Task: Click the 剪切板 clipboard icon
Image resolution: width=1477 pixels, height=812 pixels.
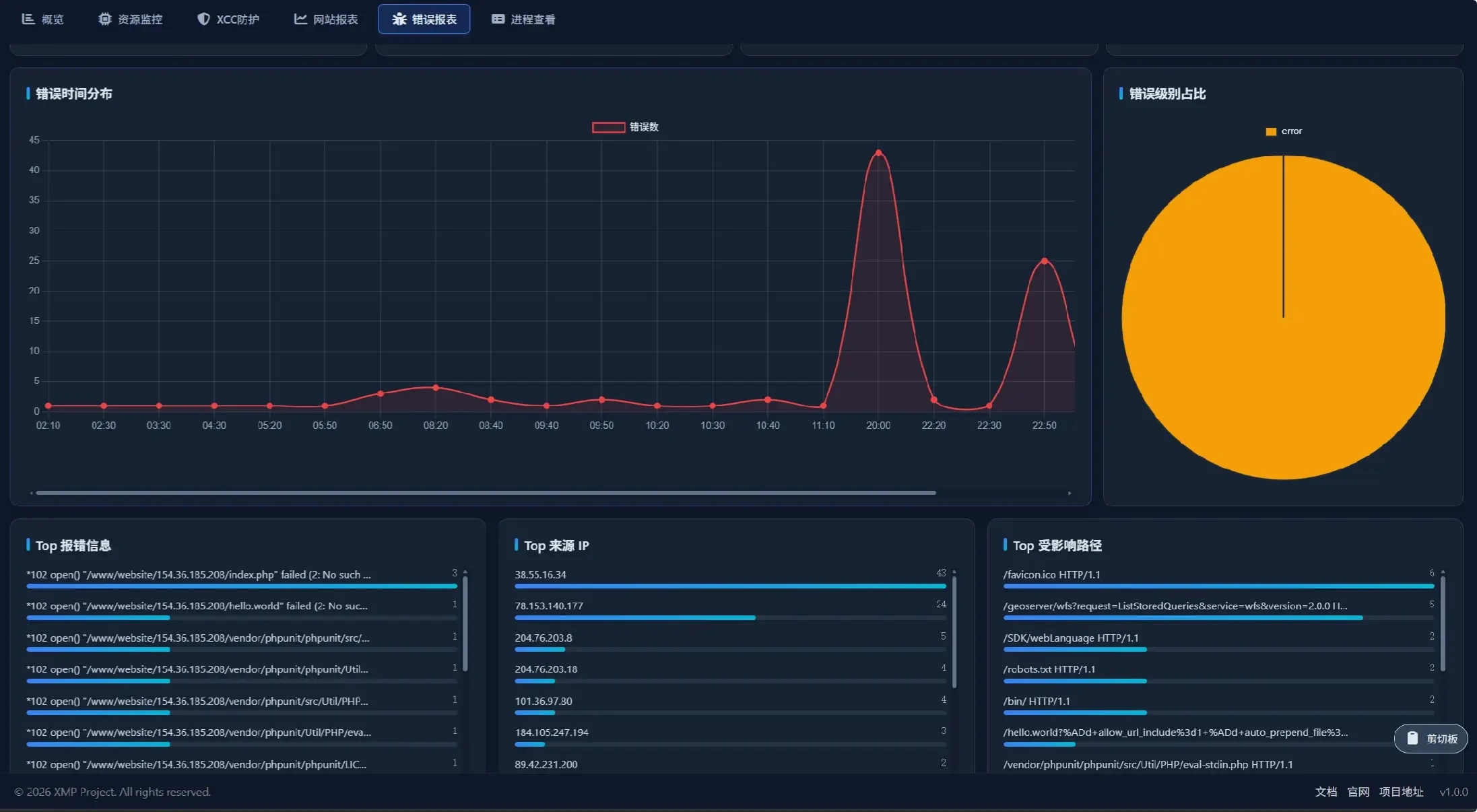Action: (1412, 739)
